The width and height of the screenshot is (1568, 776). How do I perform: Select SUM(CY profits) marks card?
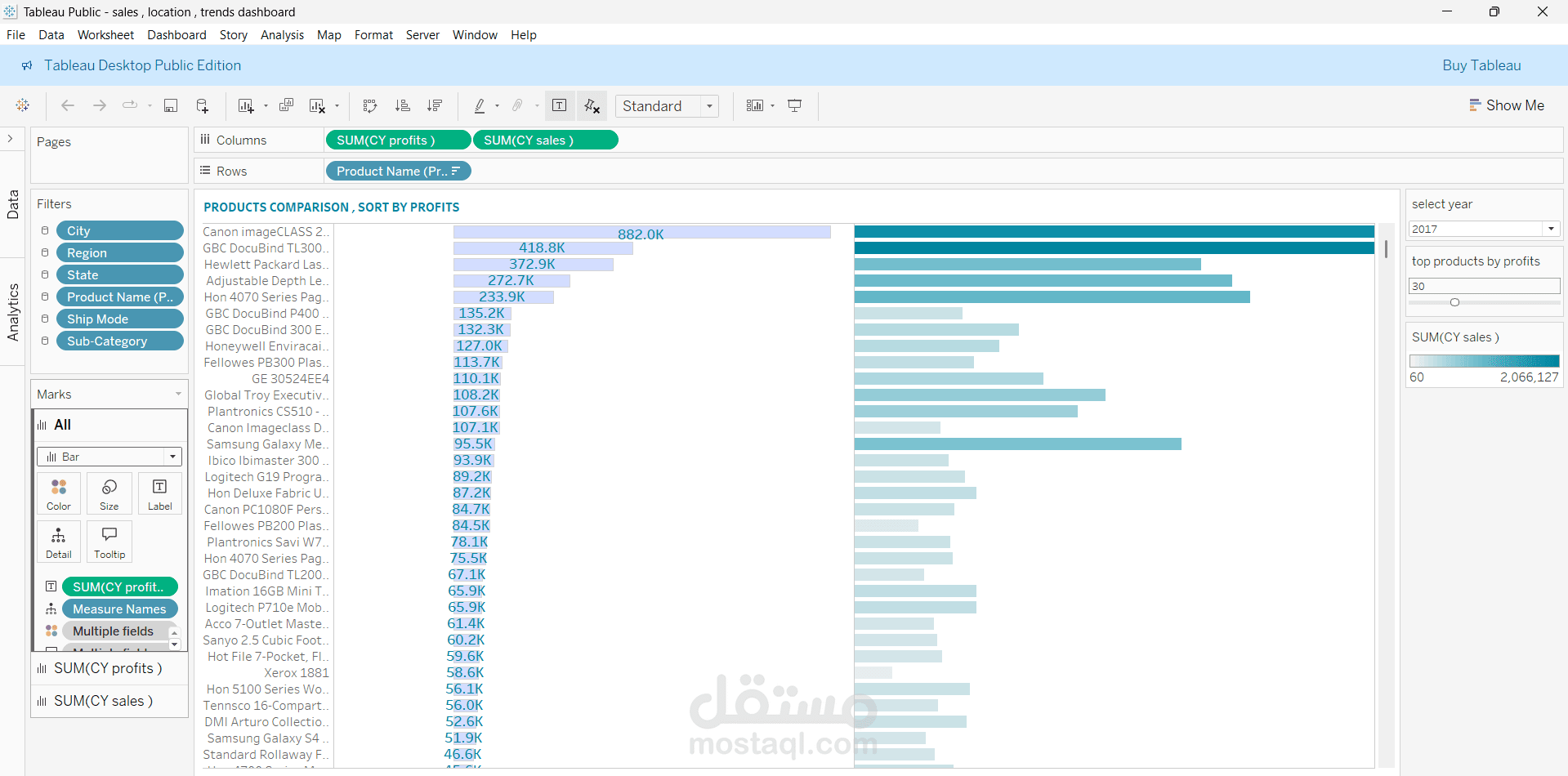click(109, 668)
